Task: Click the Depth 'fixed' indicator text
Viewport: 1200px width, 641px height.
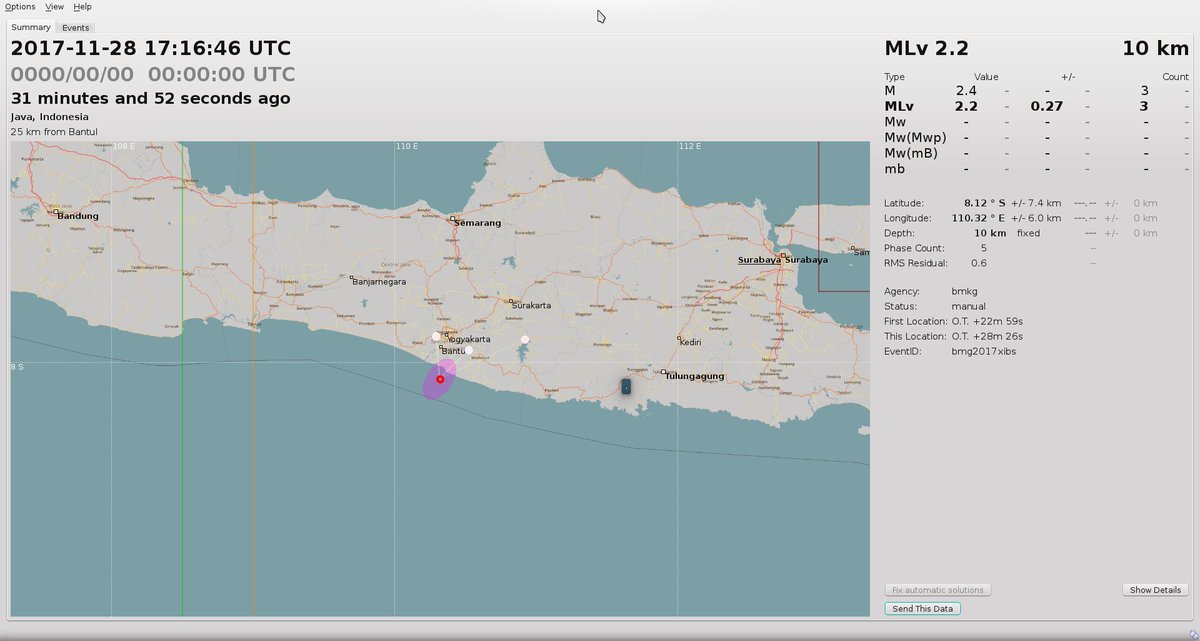Action: point(1028,233)
